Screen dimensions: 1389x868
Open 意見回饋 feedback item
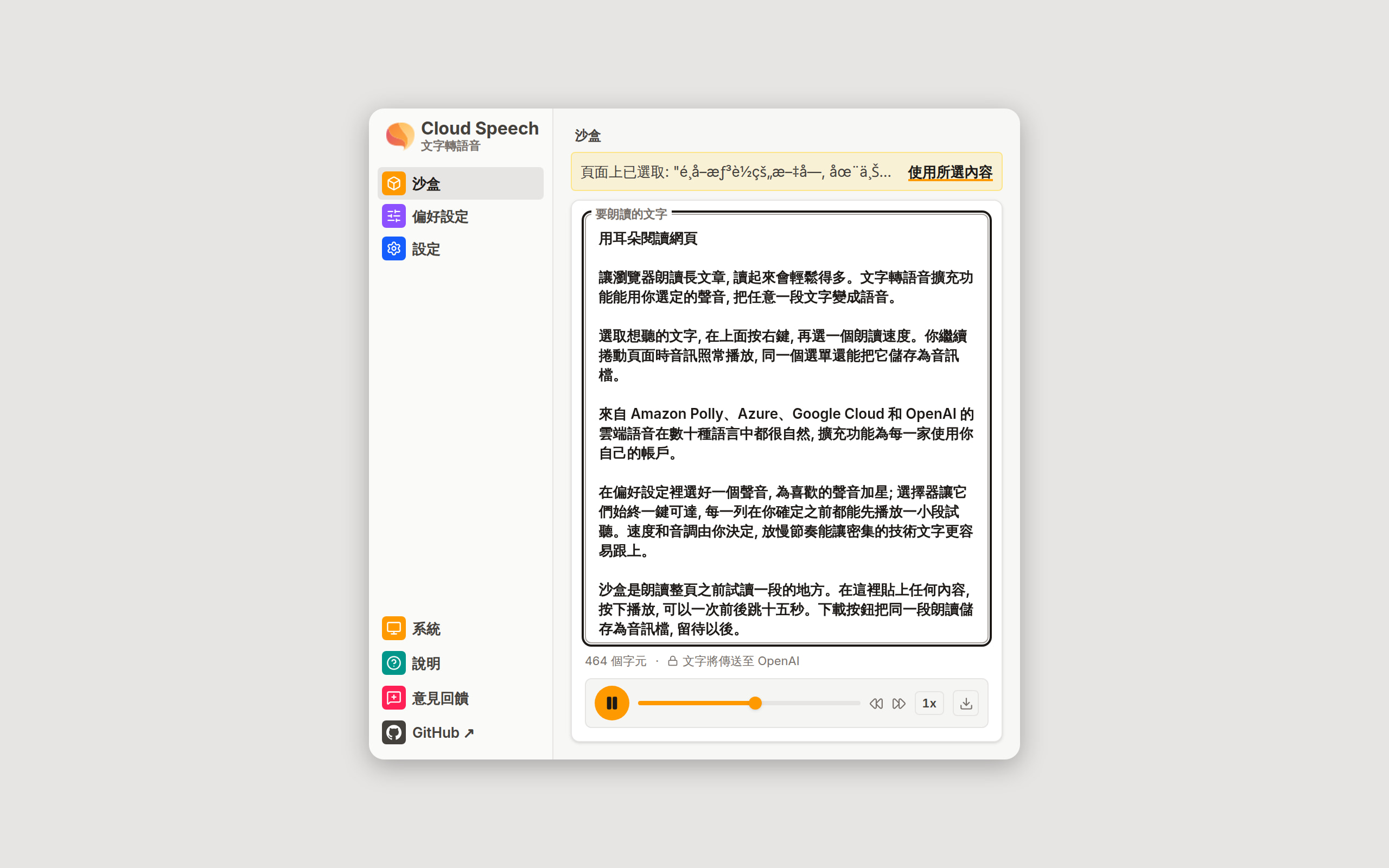coord(460,698)
